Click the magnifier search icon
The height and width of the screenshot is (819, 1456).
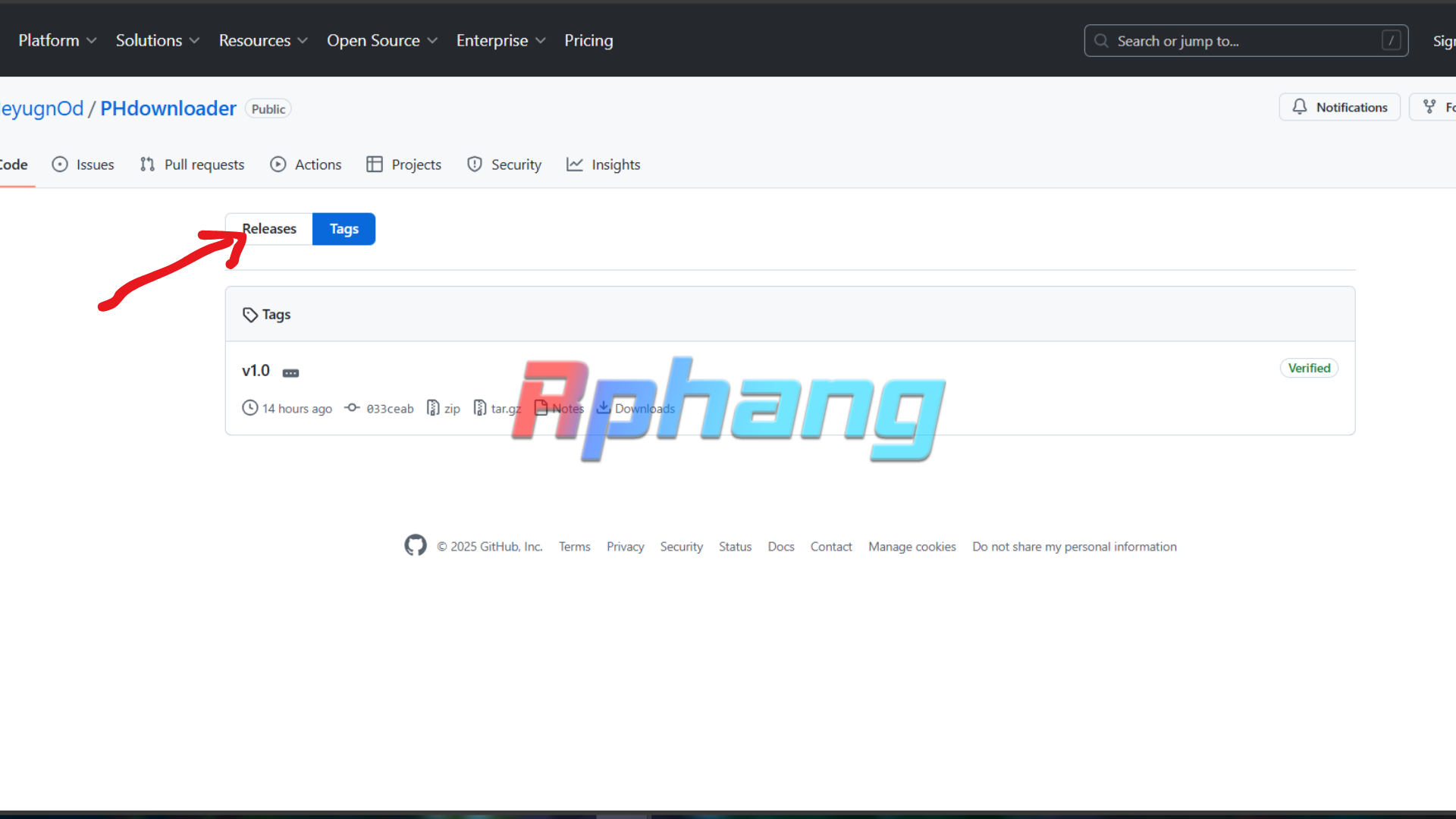click(1101, 41)
